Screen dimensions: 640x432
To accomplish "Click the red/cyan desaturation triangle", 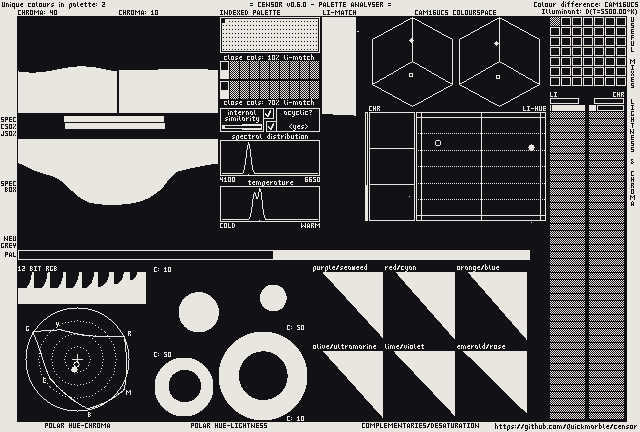I will [x=425, y=305].
